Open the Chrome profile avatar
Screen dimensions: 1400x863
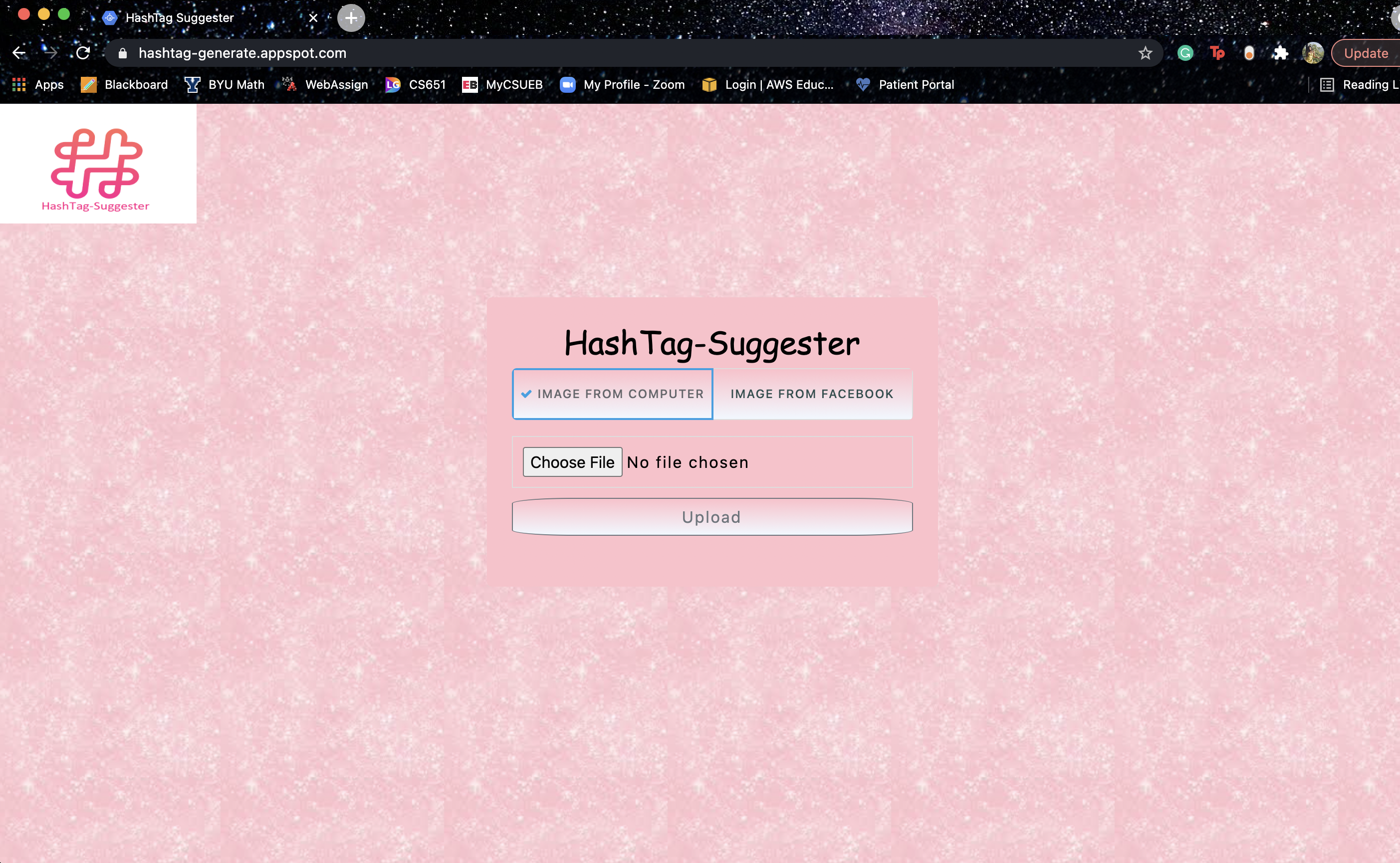[x=1313, y=53]
